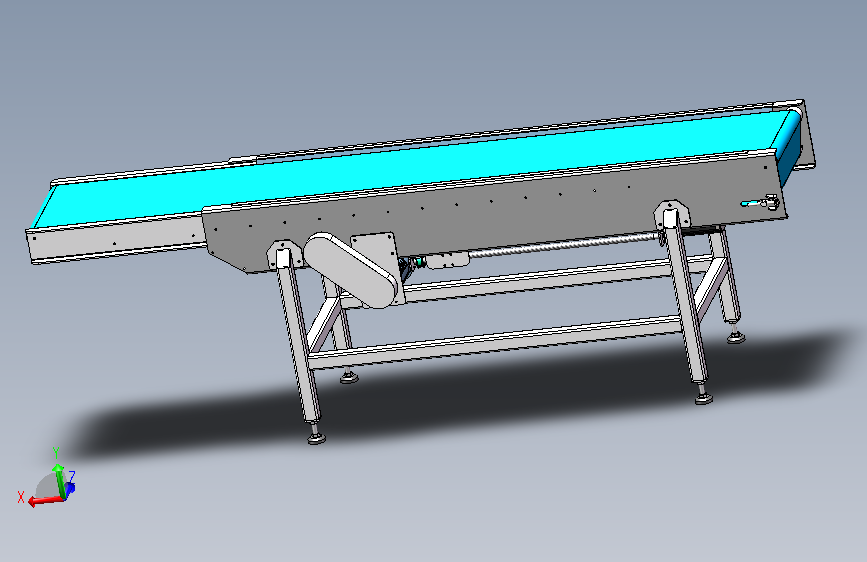
Task: Select the front right support leg
Action: pos(687,299)
